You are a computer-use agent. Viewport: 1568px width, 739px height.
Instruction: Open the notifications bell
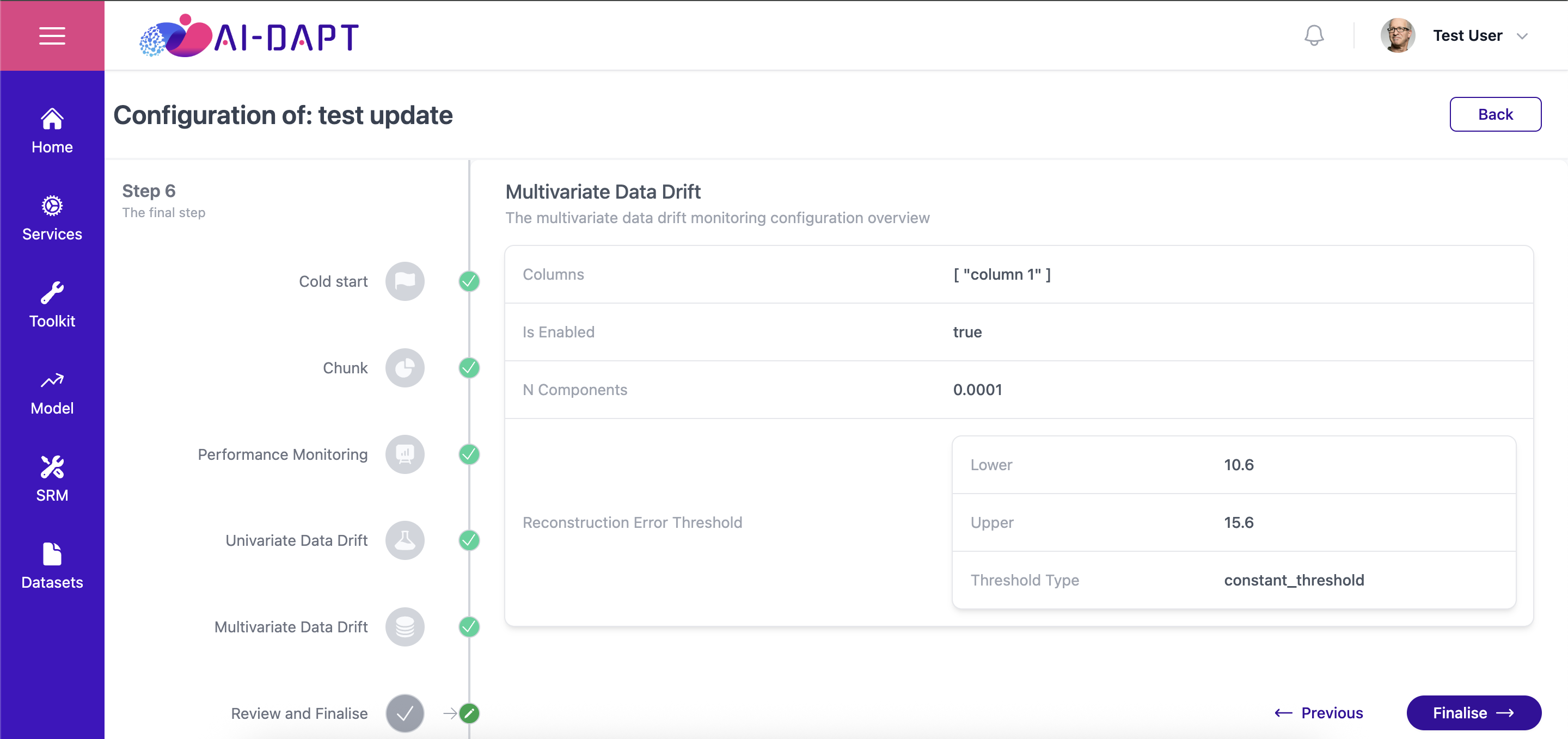[1314, 35]
